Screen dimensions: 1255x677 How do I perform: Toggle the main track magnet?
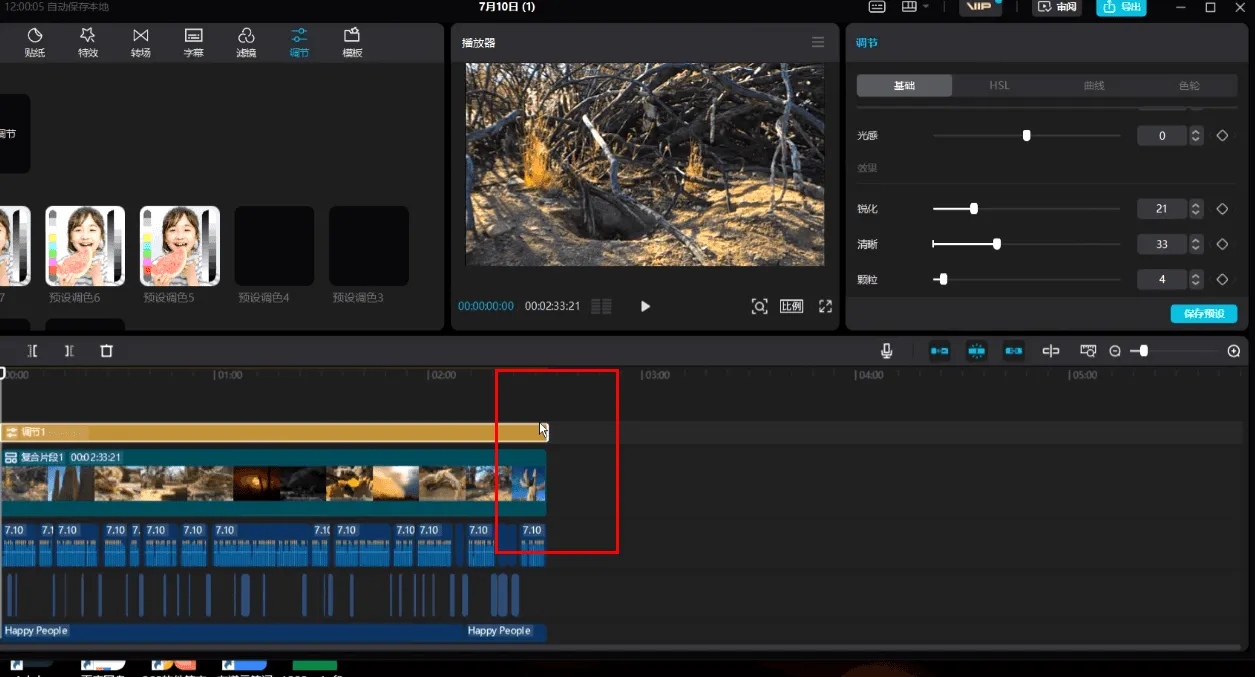(x=940, y=351)
